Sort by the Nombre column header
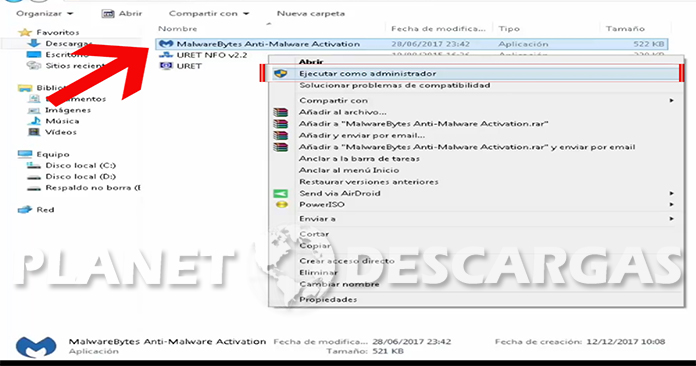The width and height of the screenshot is (696, 366). point(178,29)
